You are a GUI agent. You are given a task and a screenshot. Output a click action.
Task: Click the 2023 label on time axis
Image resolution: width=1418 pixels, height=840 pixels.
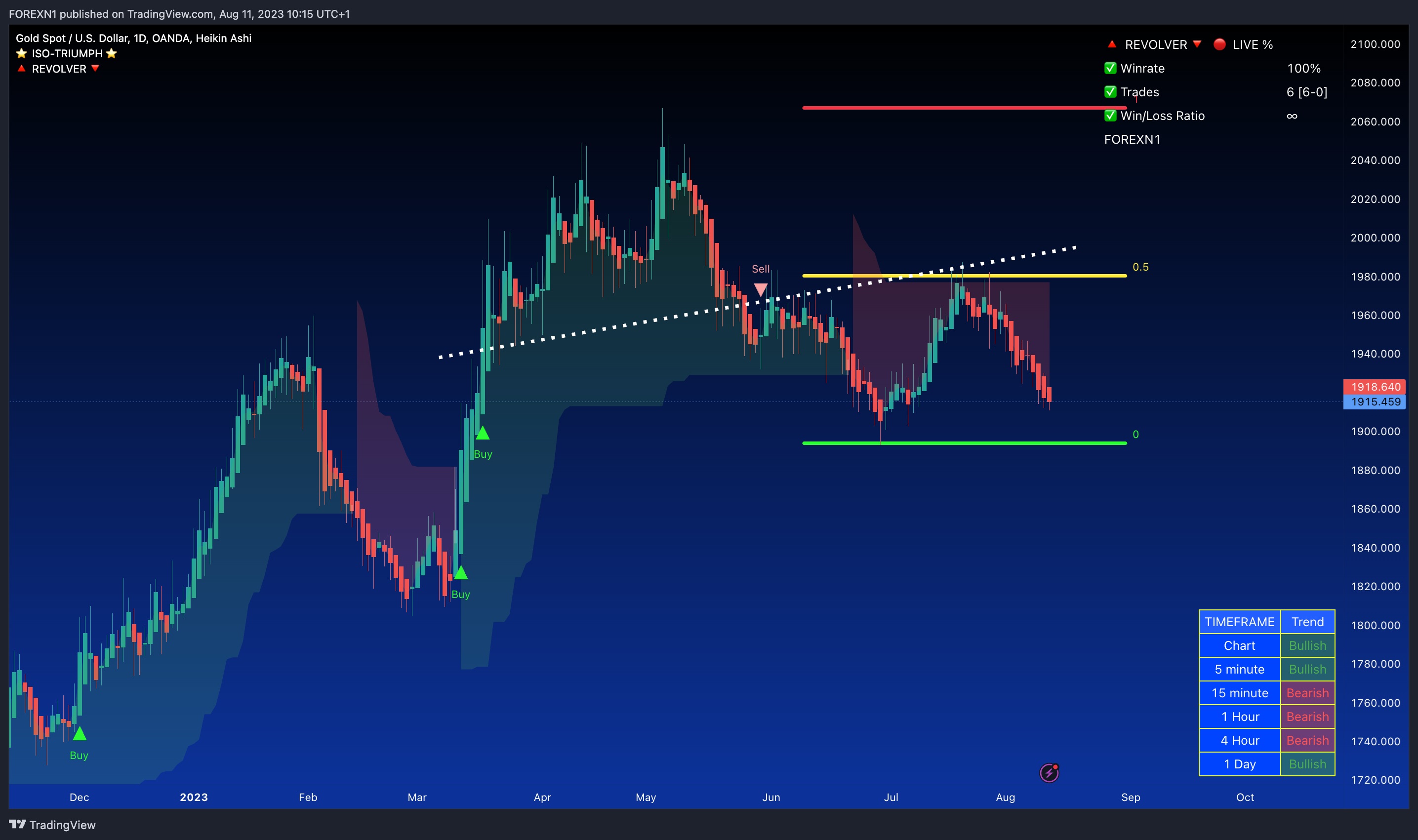point(194,797)
